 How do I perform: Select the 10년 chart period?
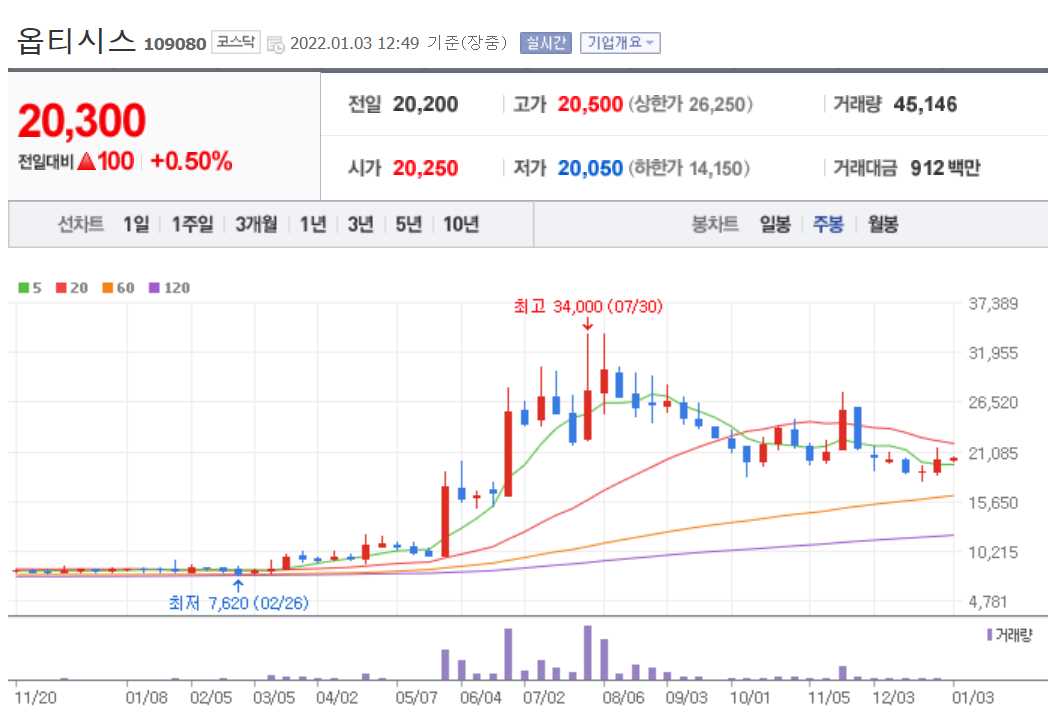[x=462, y=225]
